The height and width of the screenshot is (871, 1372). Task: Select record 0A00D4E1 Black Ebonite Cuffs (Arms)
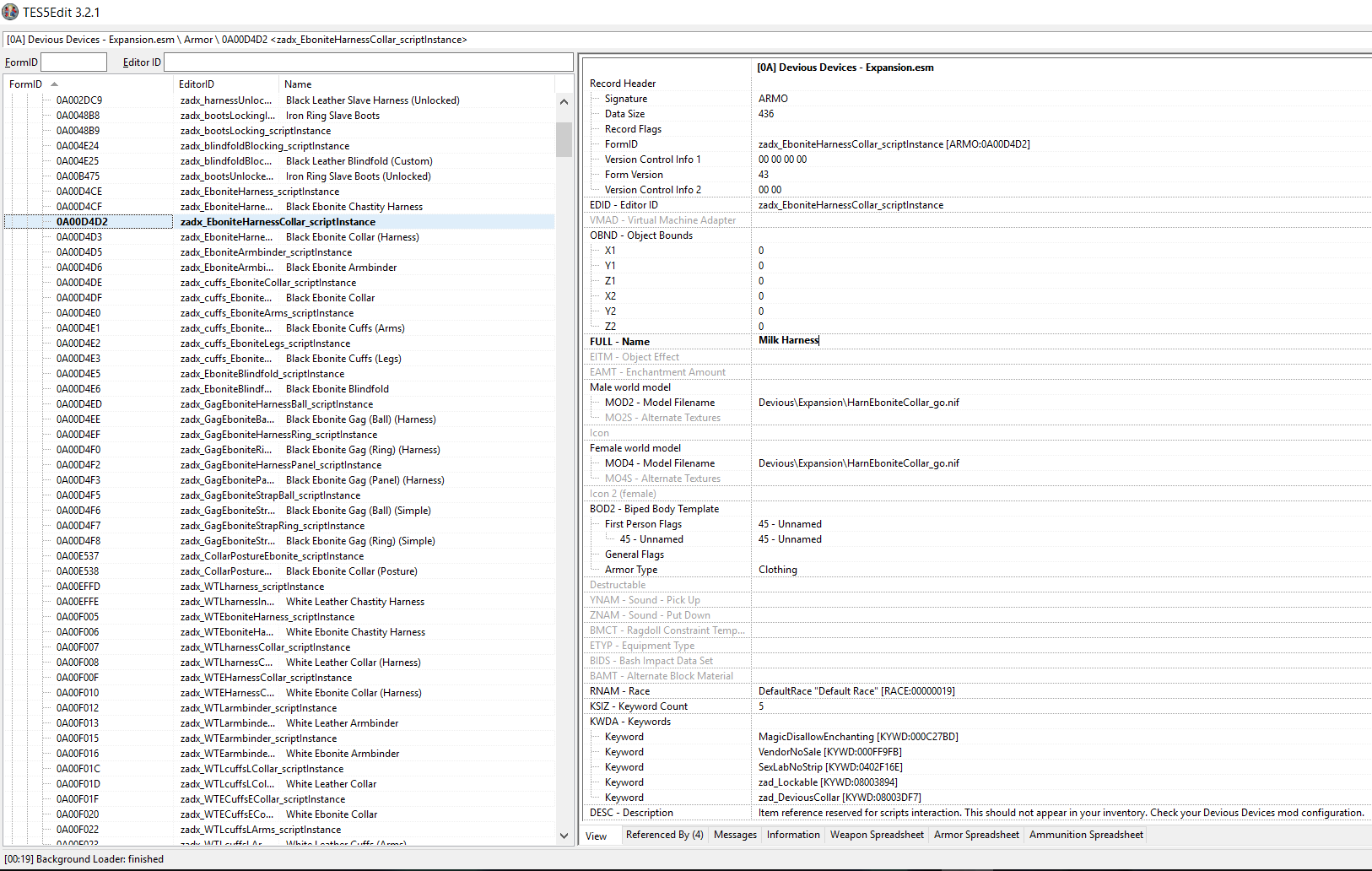click(x=279, y=328)
